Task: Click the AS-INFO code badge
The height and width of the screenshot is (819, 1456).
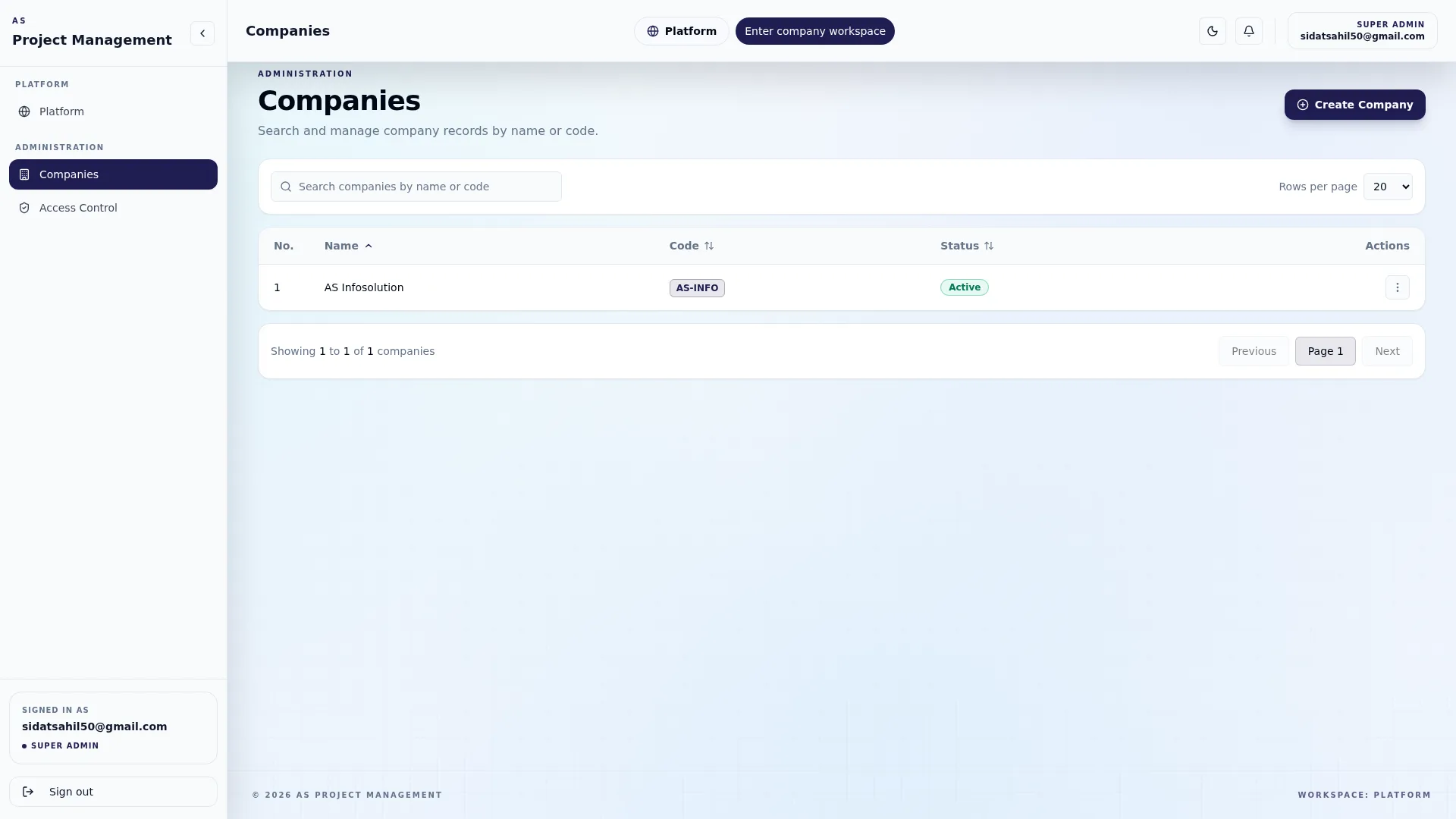Action: pyautogui.click(x=697, y=288)
